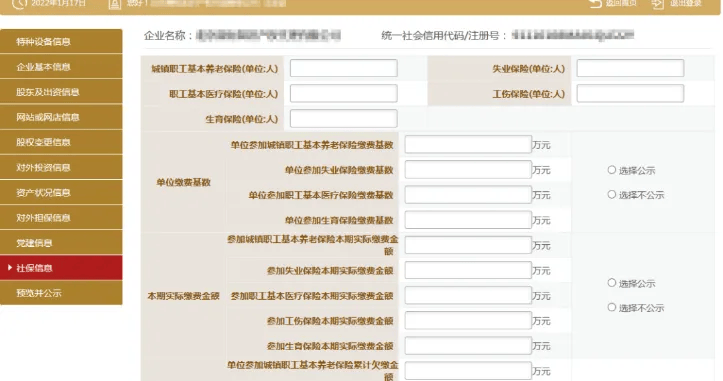Open 资产状况信息 sidebar item
The image size is (723, 381).
tap(61, 192)
